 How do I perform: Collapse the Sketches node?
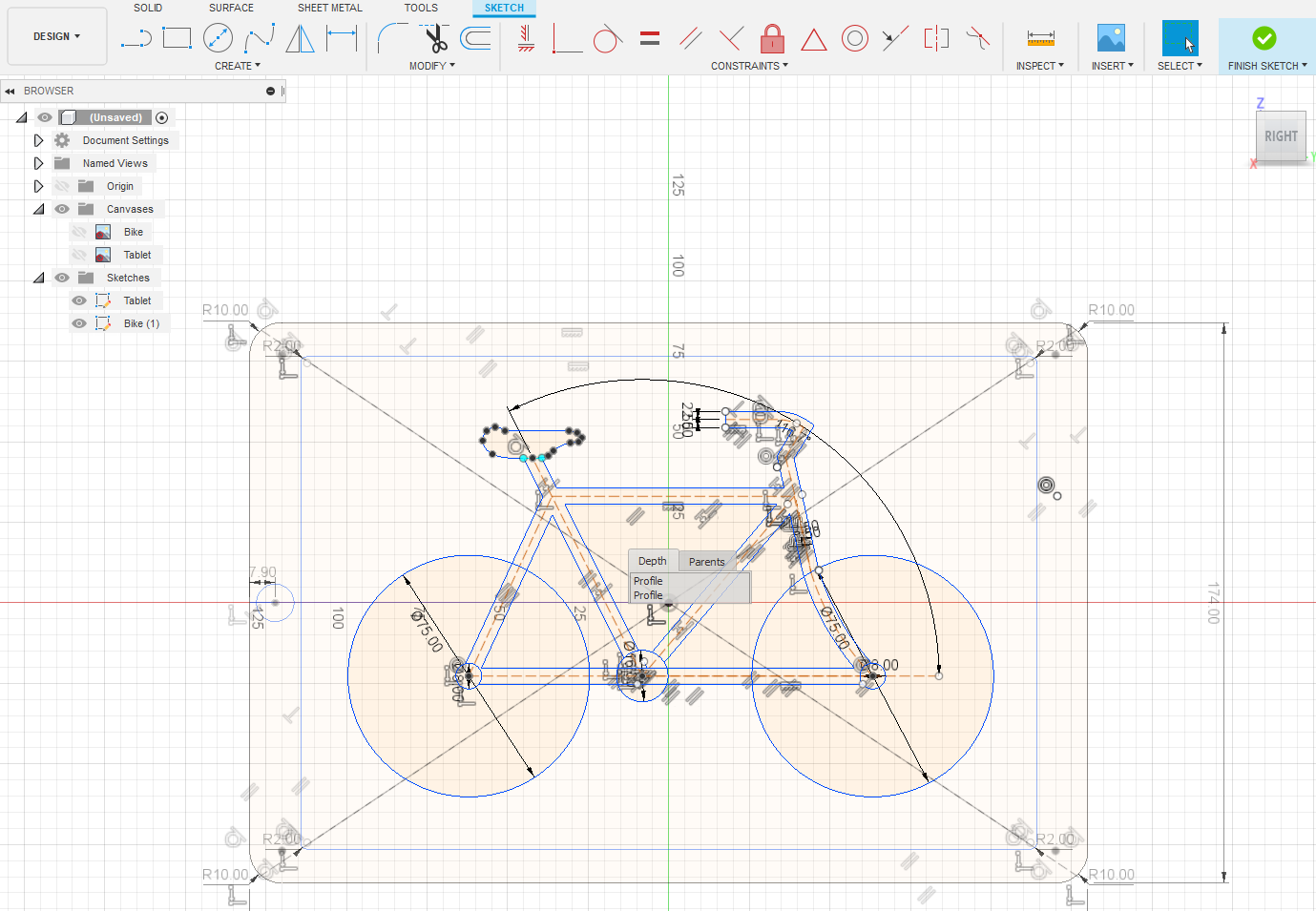coord(39,278)
